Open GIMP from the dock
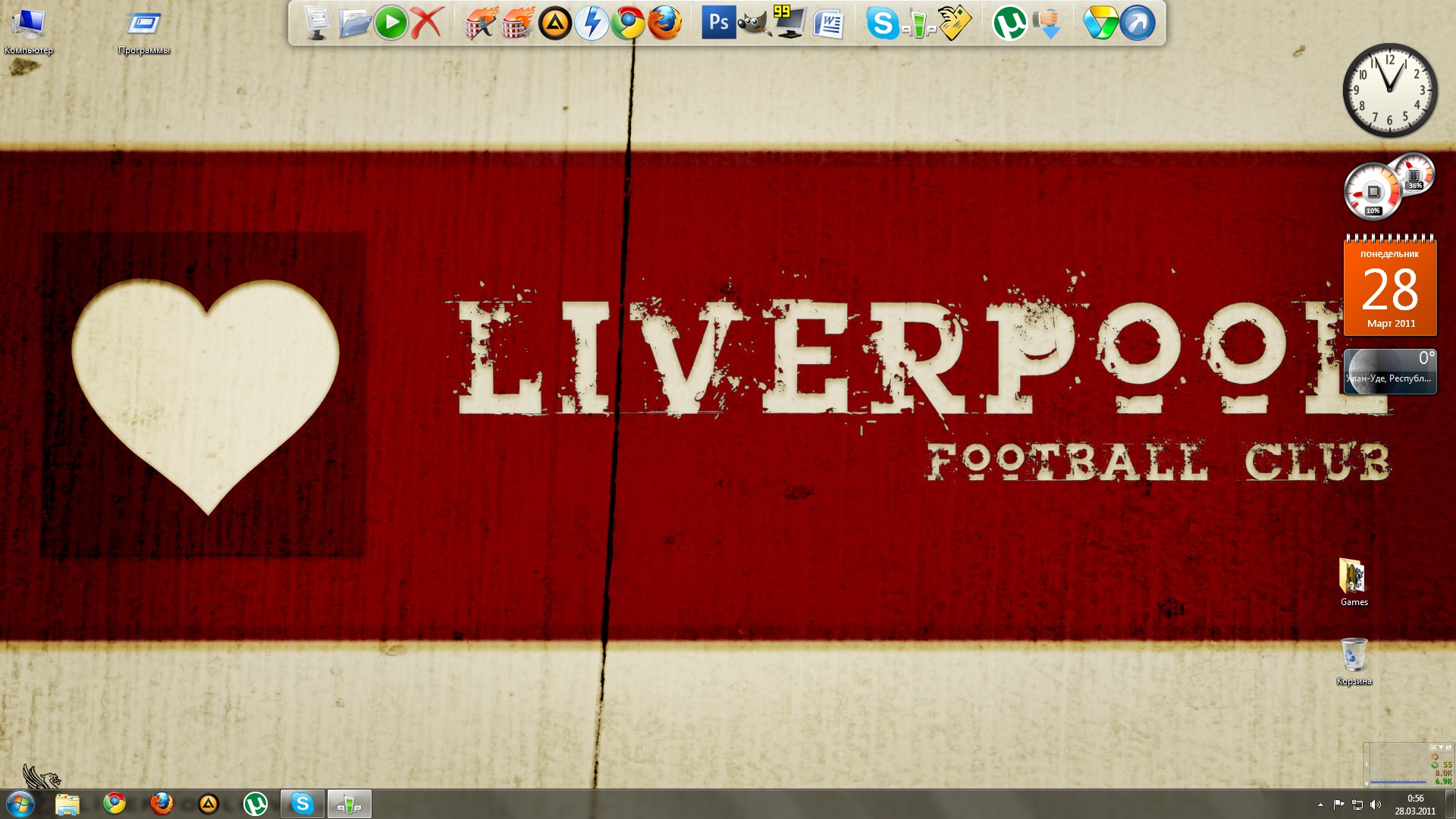1456x819 pixels. [x=753, y=23]
